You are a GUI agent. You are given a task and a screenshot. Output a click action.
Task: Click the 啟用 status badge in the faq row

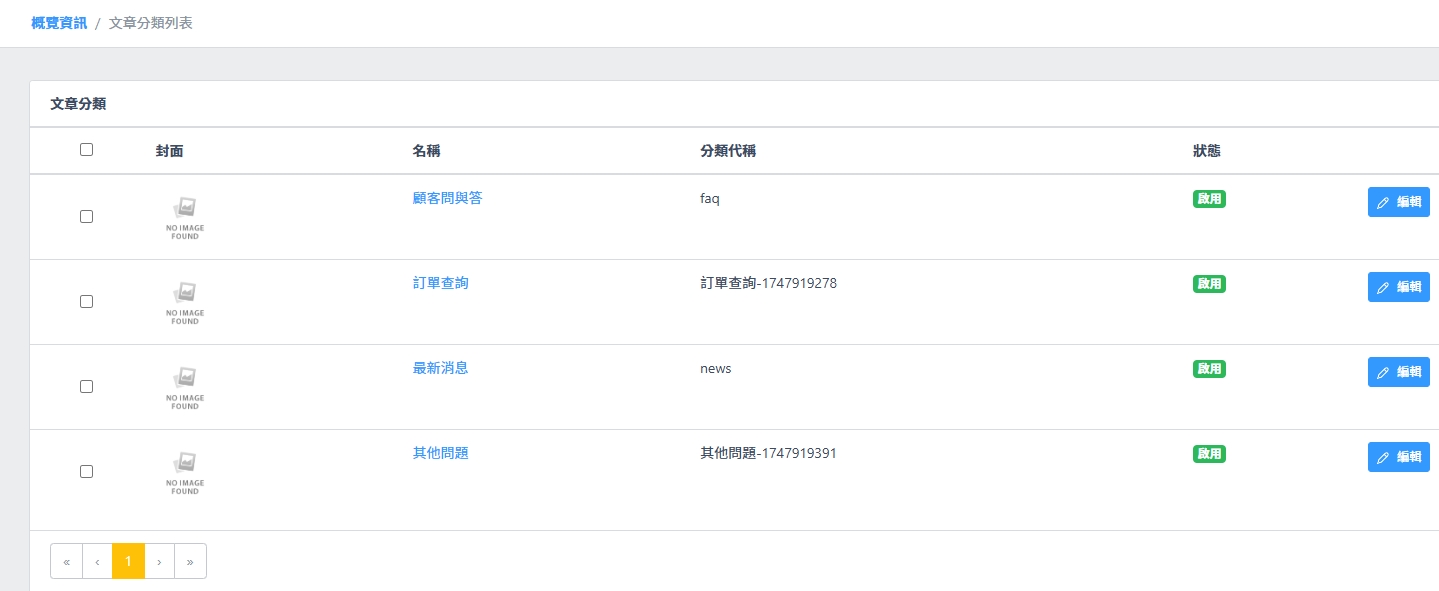1209,199
